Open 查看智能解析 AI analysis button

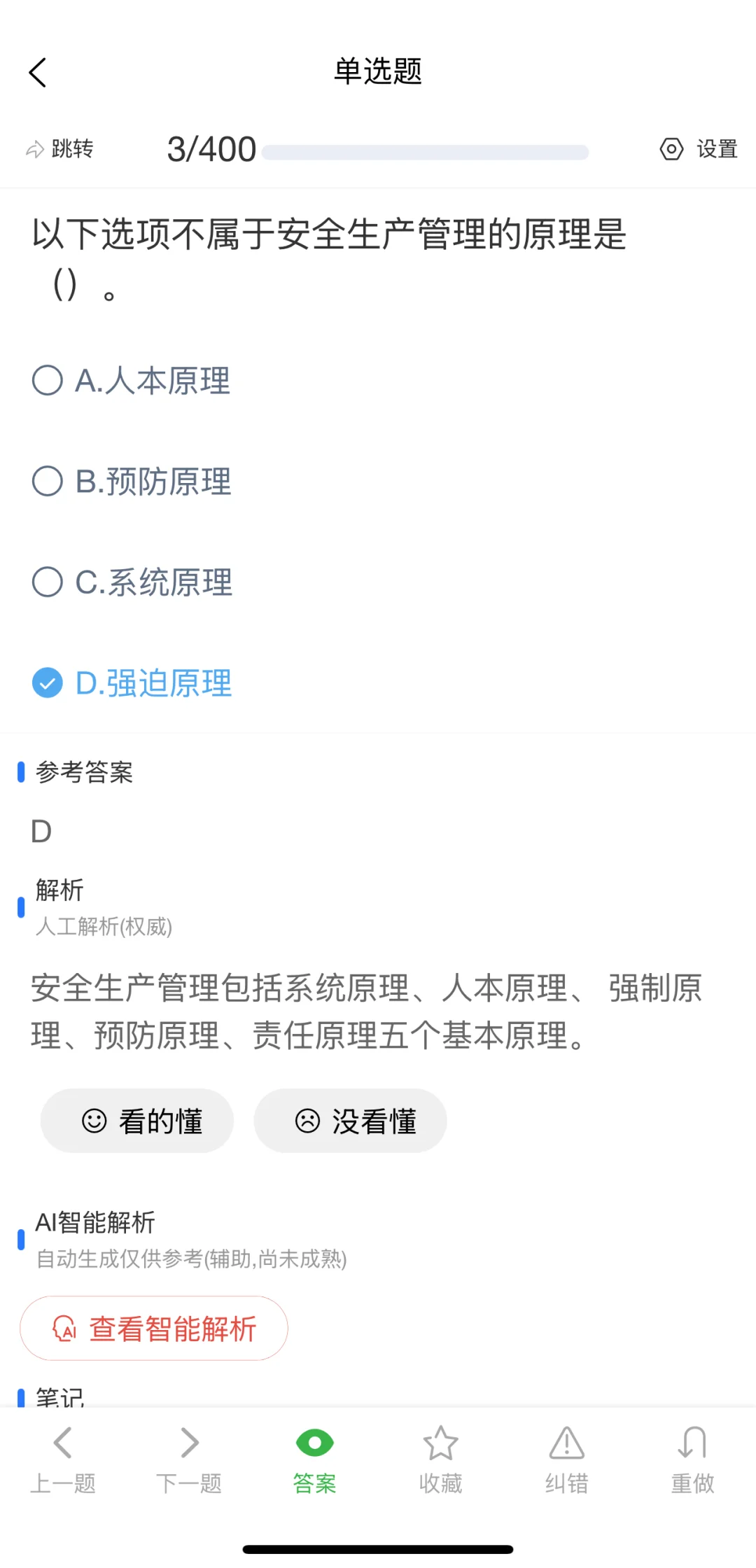point(154,1328)
